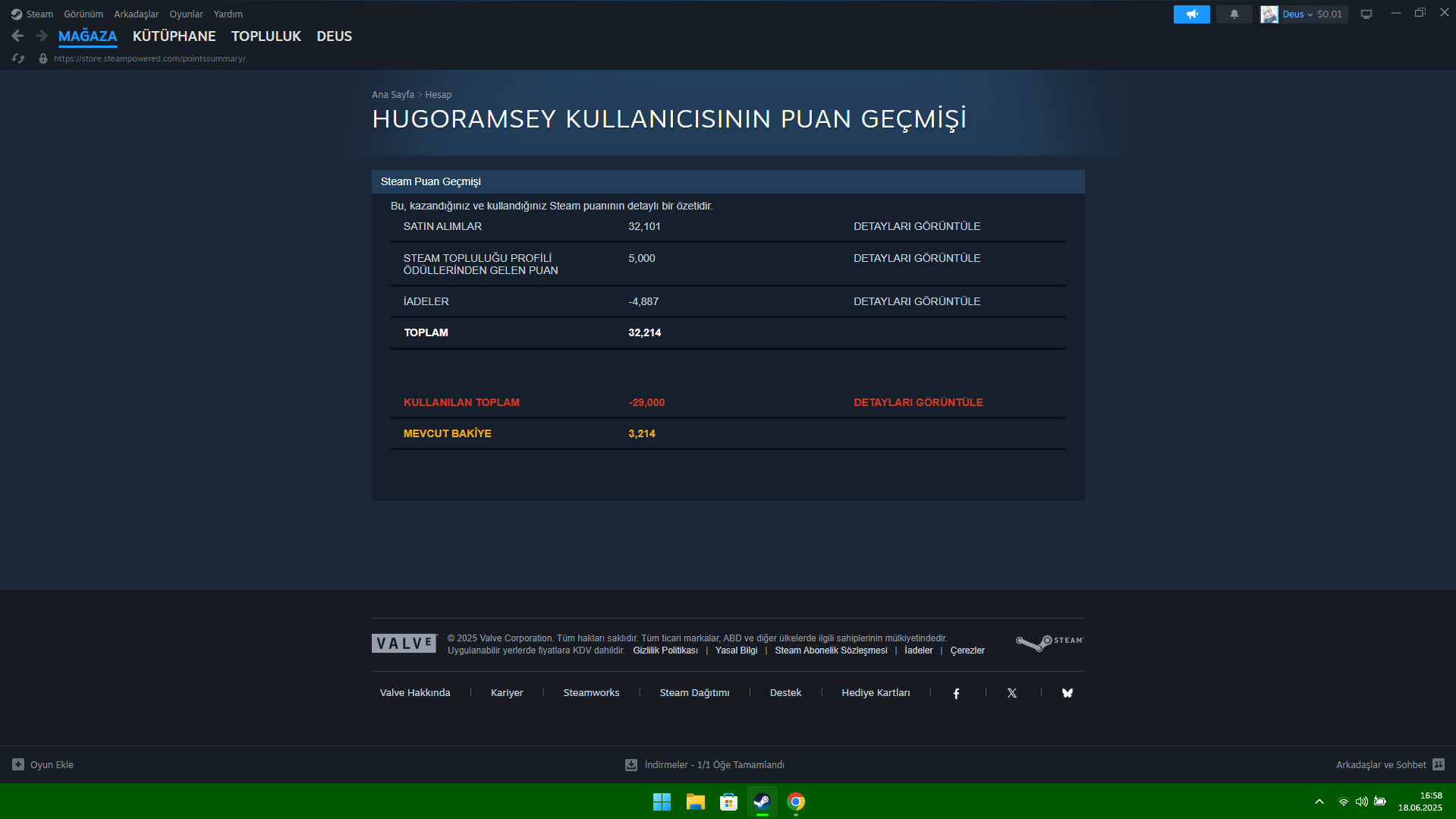The width and height of the screenshot is (1456, 819).
Task: Open Steam Abonelik Sözleşmesi link
Action: 831,650
